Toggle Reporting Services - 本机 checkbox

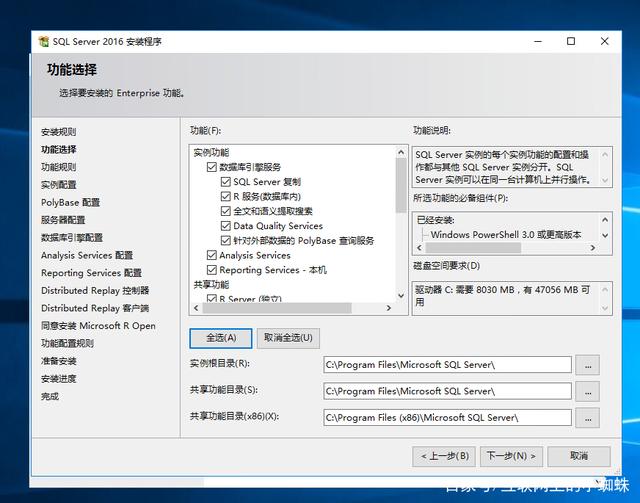coord(211,270)
